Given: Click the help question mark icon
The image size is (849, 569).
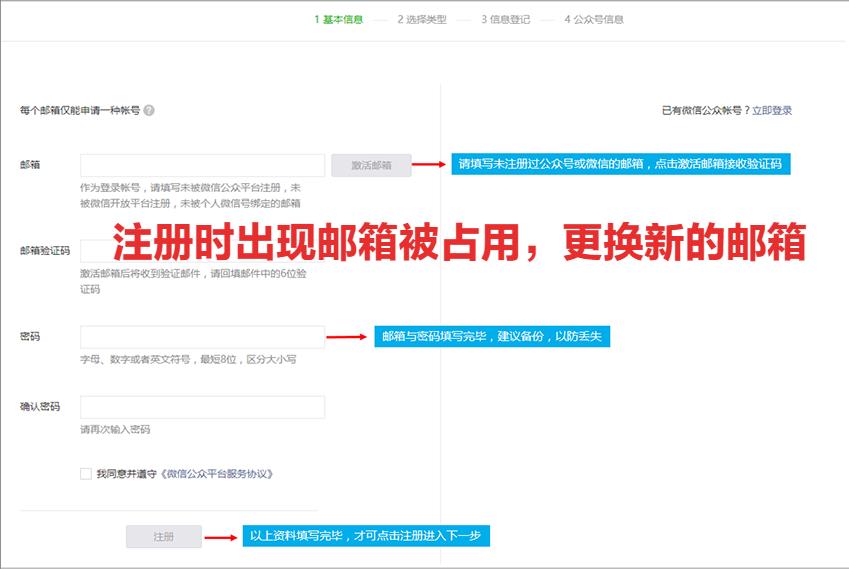Looking at the screenshot, I should click(x=149, y=111).
